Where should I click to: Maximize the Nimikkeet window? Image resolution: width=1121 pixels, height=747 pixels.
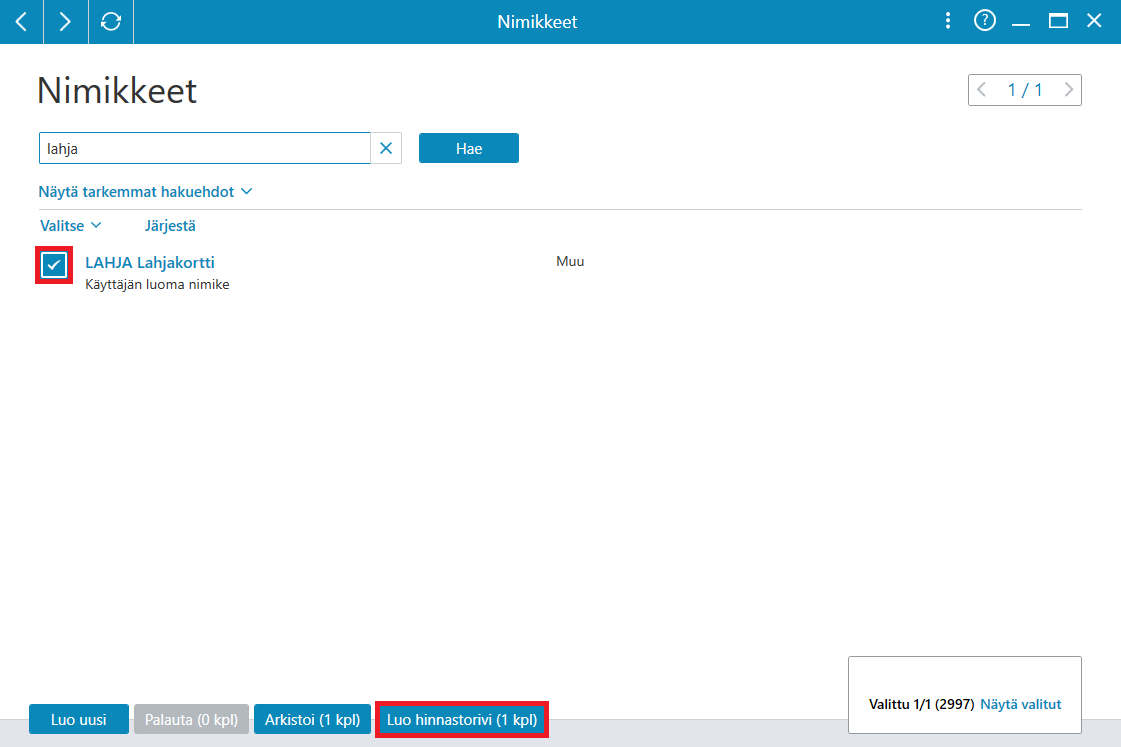(x=1058, y=21)
